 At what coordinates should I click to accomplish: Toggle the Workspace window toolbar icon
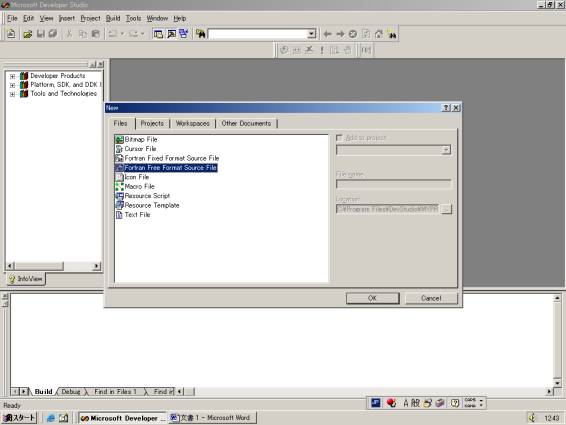point(158,34)
